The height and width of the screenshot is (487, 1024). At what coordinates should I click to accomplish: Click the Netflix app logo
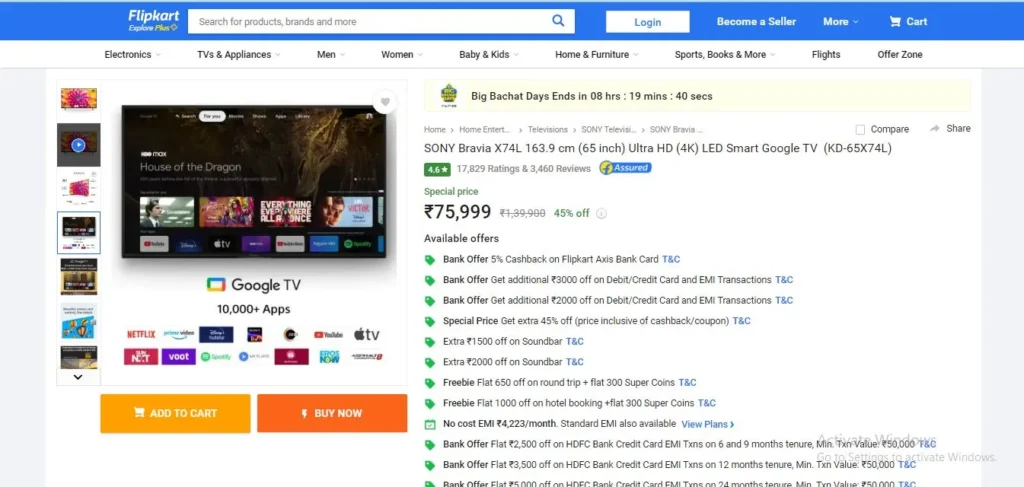pos(141,334)
